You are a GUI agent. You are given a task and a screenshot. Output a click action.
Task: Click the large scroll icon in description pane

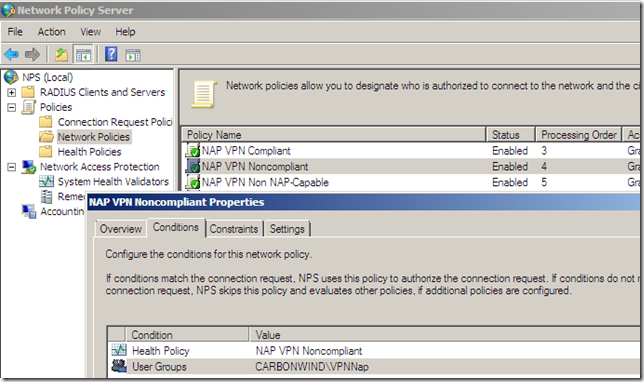click(204, 94)
